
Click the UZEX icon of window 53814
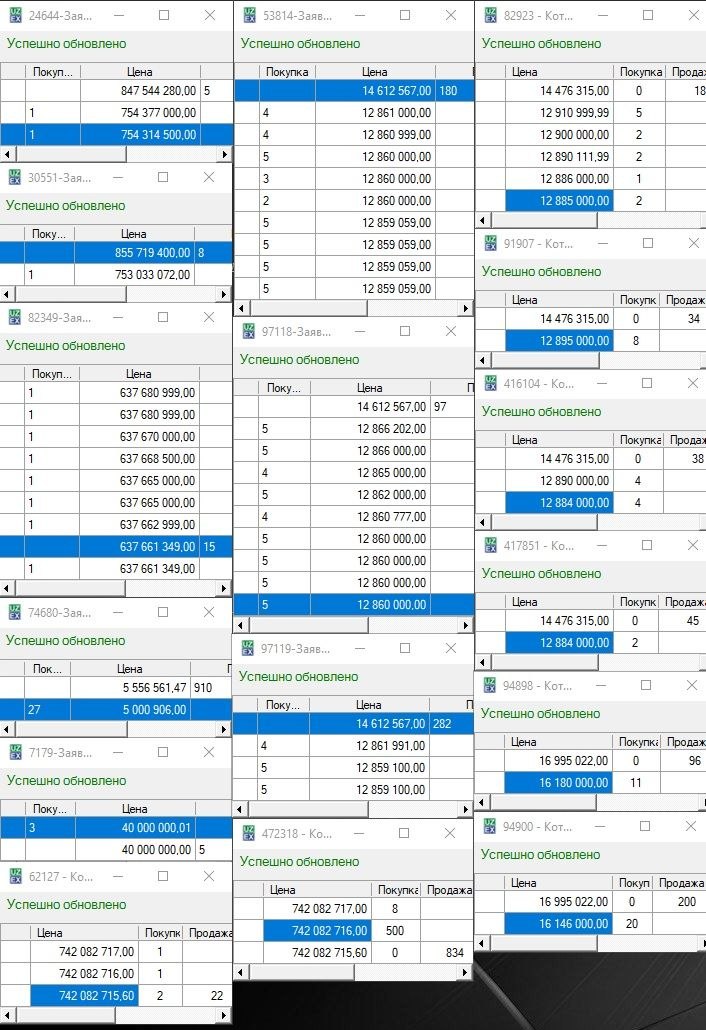point(247,16)
